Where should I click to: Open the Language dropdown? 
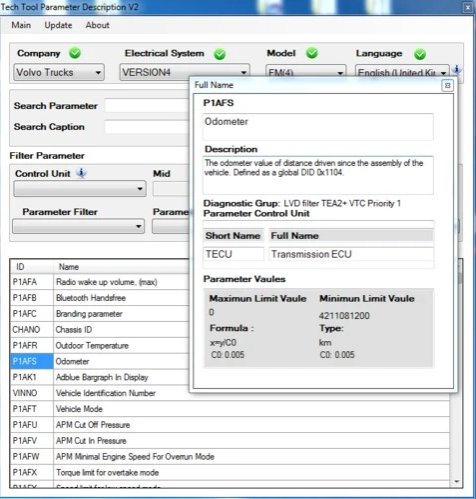pyautogui.click(x=402, y=72)
